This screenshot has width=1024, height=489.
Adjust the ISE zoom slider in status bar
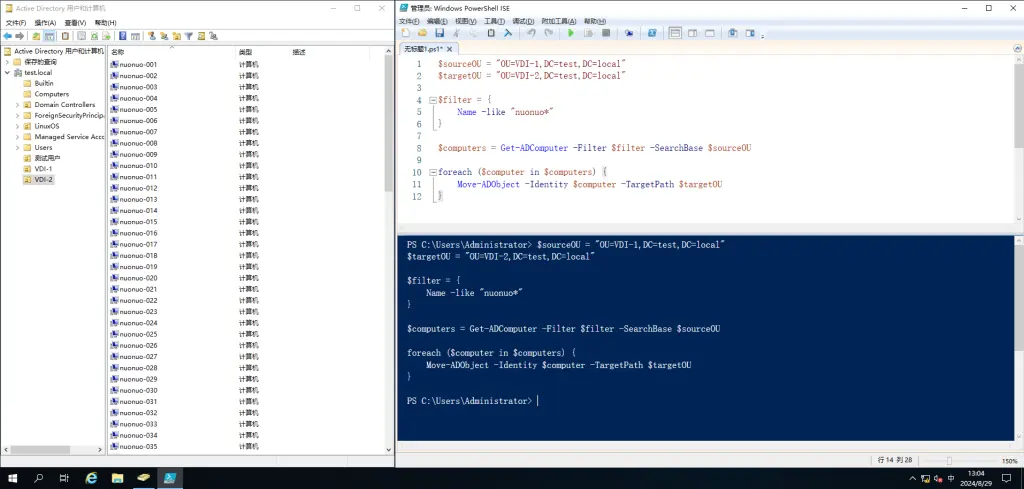click(948, 460)
